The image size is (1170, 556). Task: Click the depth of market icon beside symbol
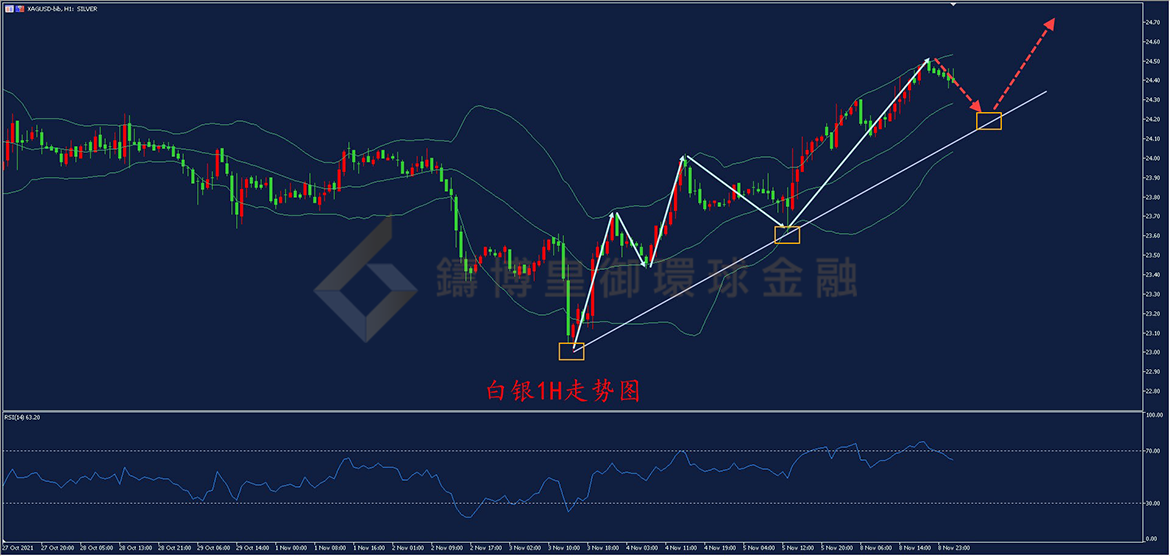(17, 8)
